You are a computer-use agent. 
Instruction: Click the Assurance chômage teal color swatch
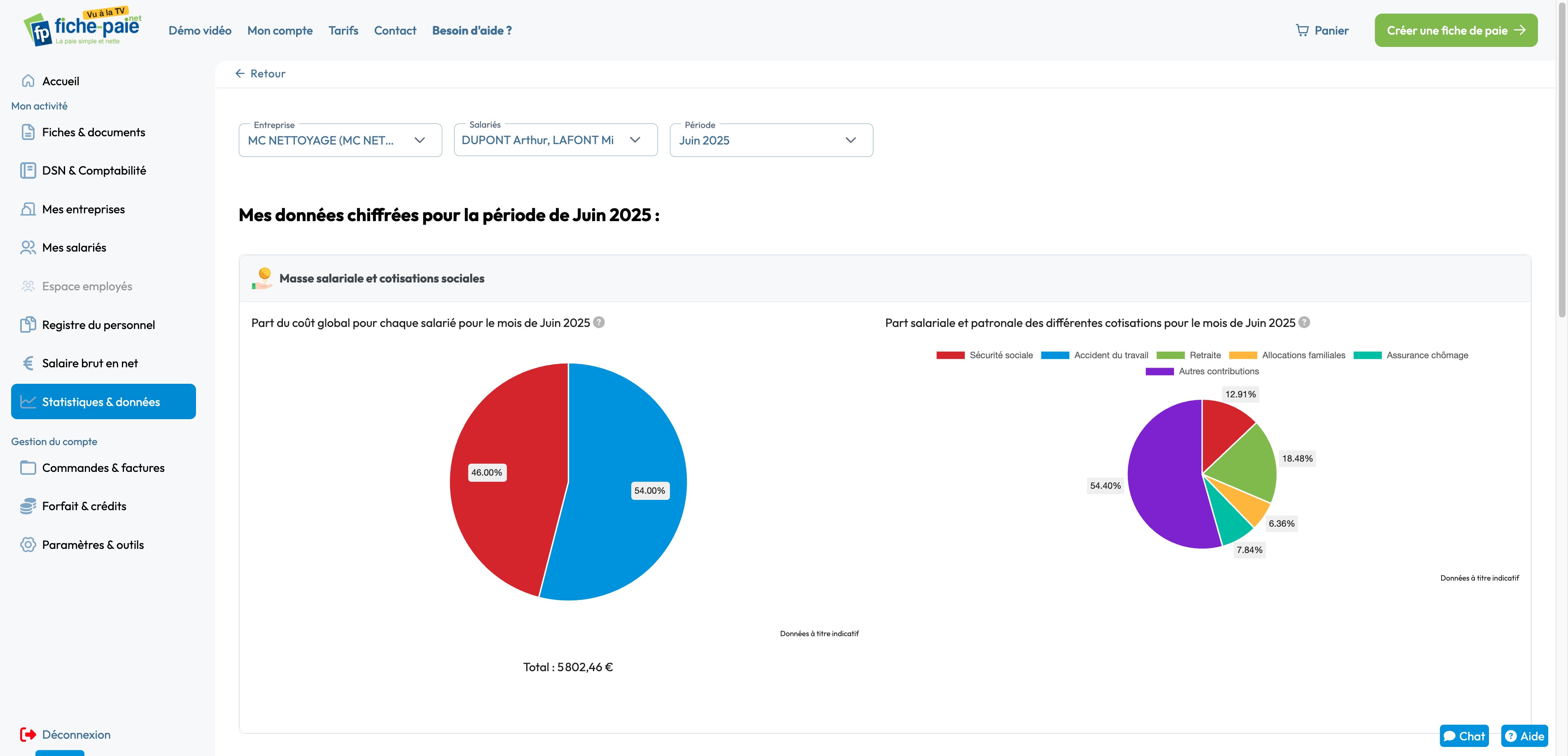pos(1367,355)
